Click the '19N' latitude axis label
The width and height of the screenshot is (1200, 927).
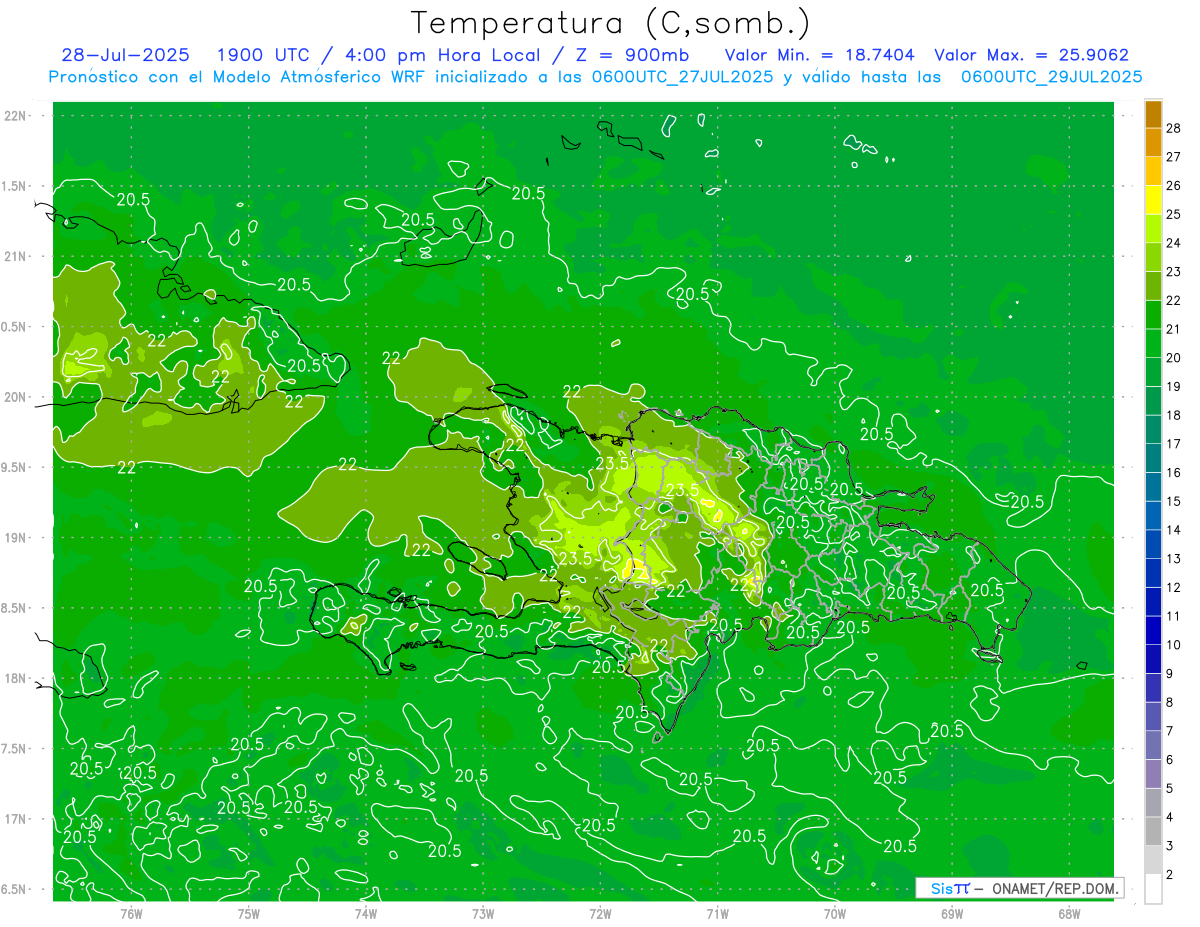[17, 538]
